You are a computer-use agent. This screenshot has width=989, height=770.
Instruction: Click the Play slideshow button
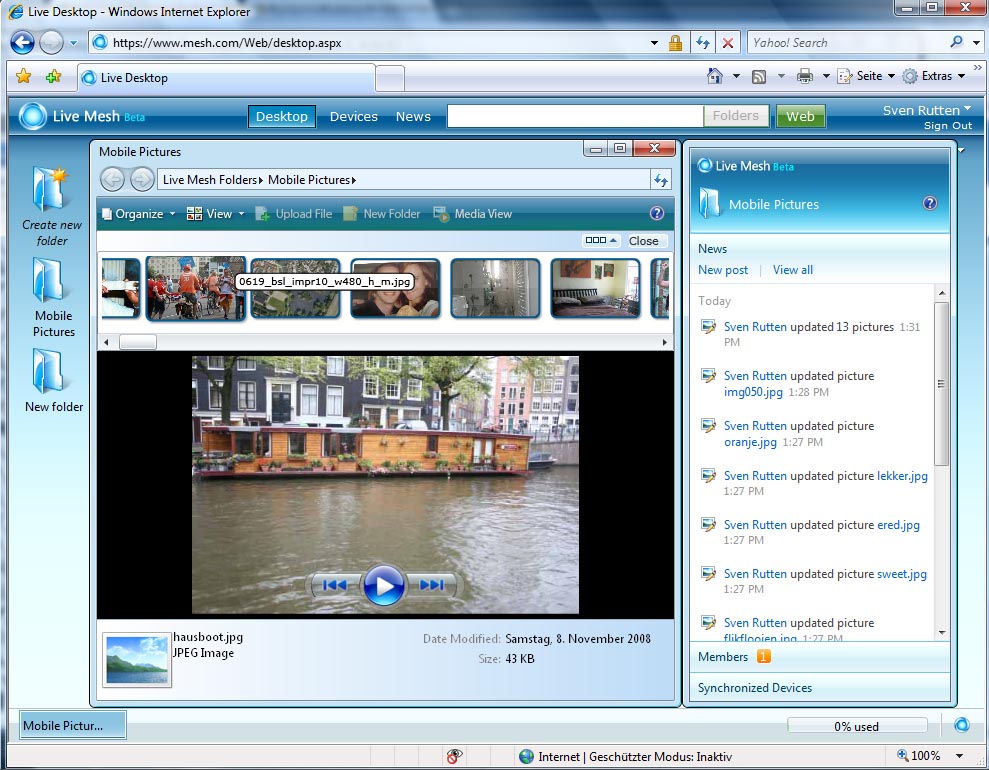(x=382, y=585)
